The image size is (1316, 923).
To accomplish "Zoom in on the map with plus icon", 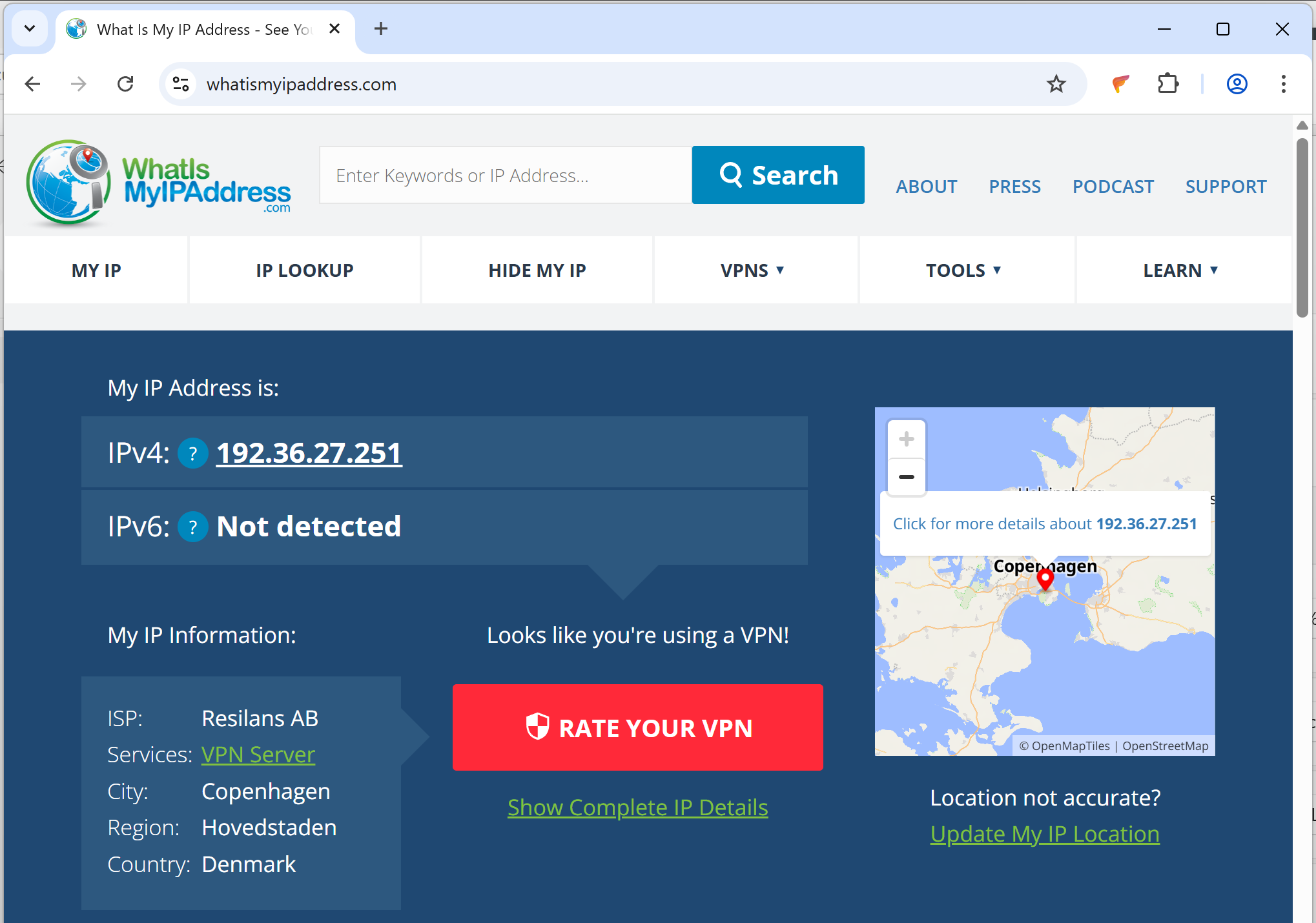I will pyautogui.click(x=906, y=438).
